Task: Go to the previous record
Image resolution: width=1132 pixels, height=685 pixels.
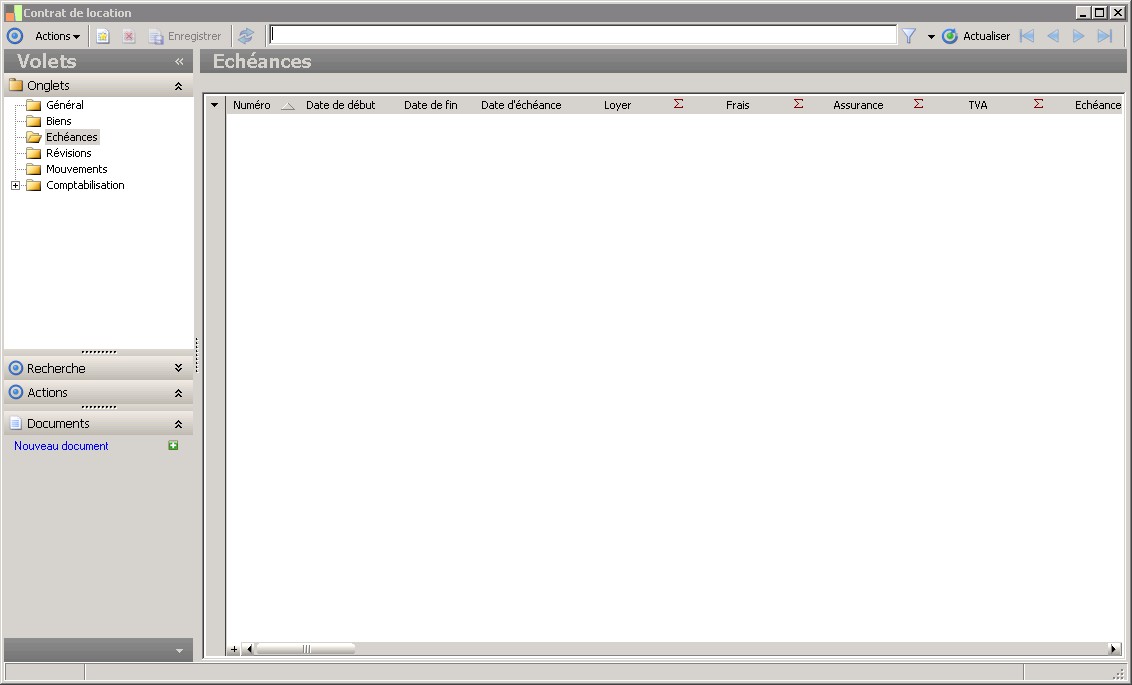Action: [1053, 36]
